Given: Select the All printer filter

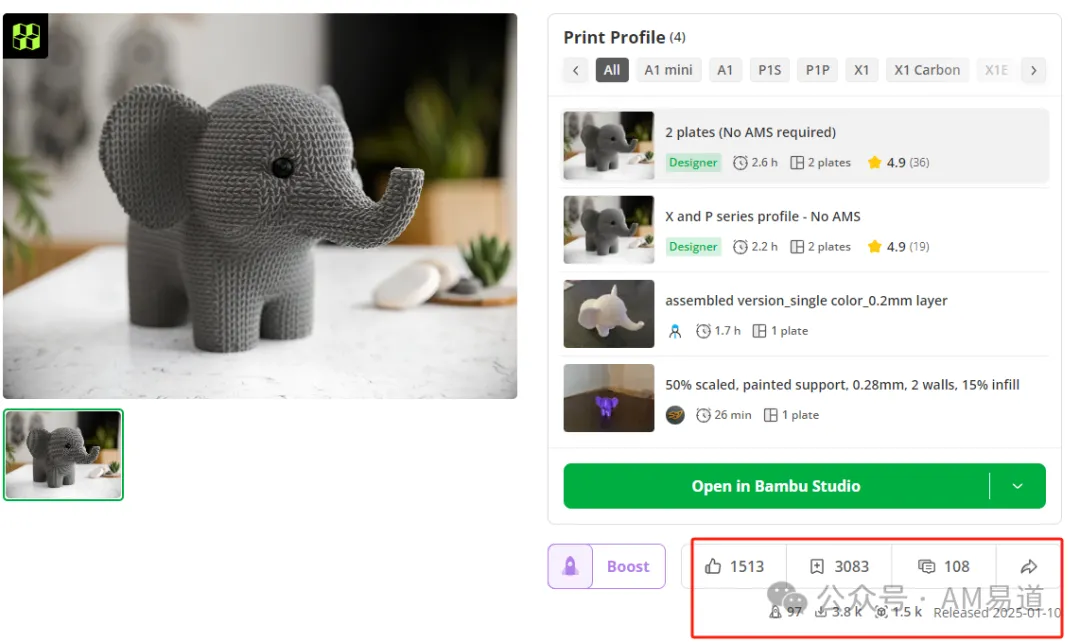Looking at the screenshot, I should [612, 70].
